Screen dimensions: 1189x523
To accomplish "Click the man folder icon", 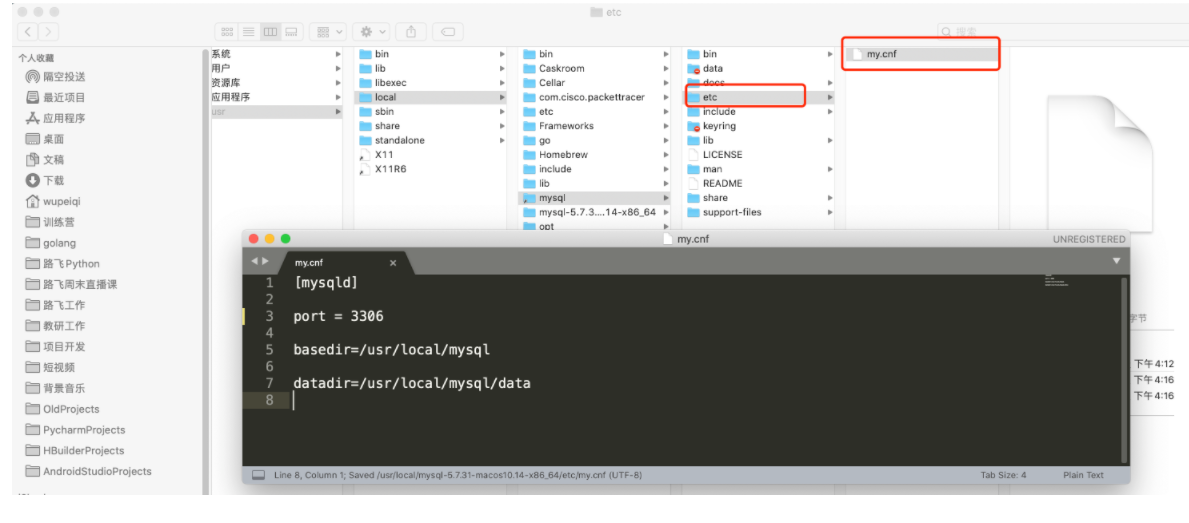I will coord(692,169).
